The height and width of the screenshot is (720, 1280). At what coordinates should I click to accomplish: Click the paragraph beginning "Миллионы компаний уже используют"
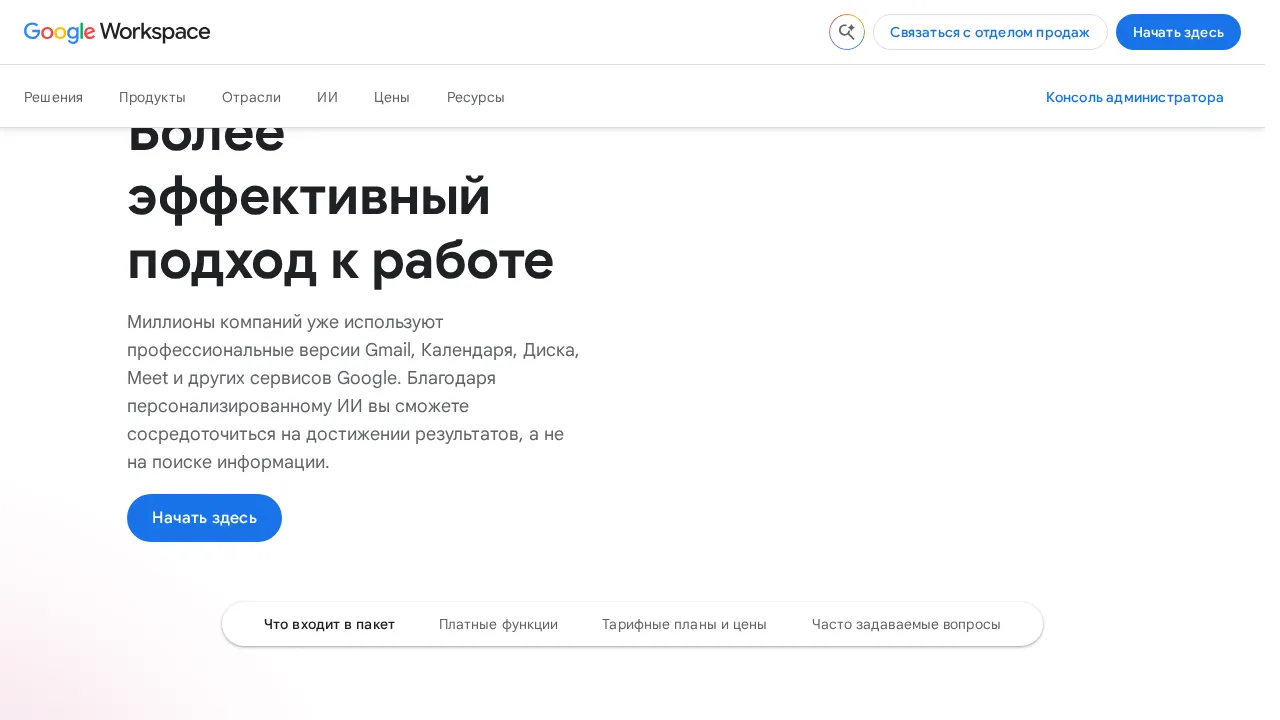tap(353, 392)
